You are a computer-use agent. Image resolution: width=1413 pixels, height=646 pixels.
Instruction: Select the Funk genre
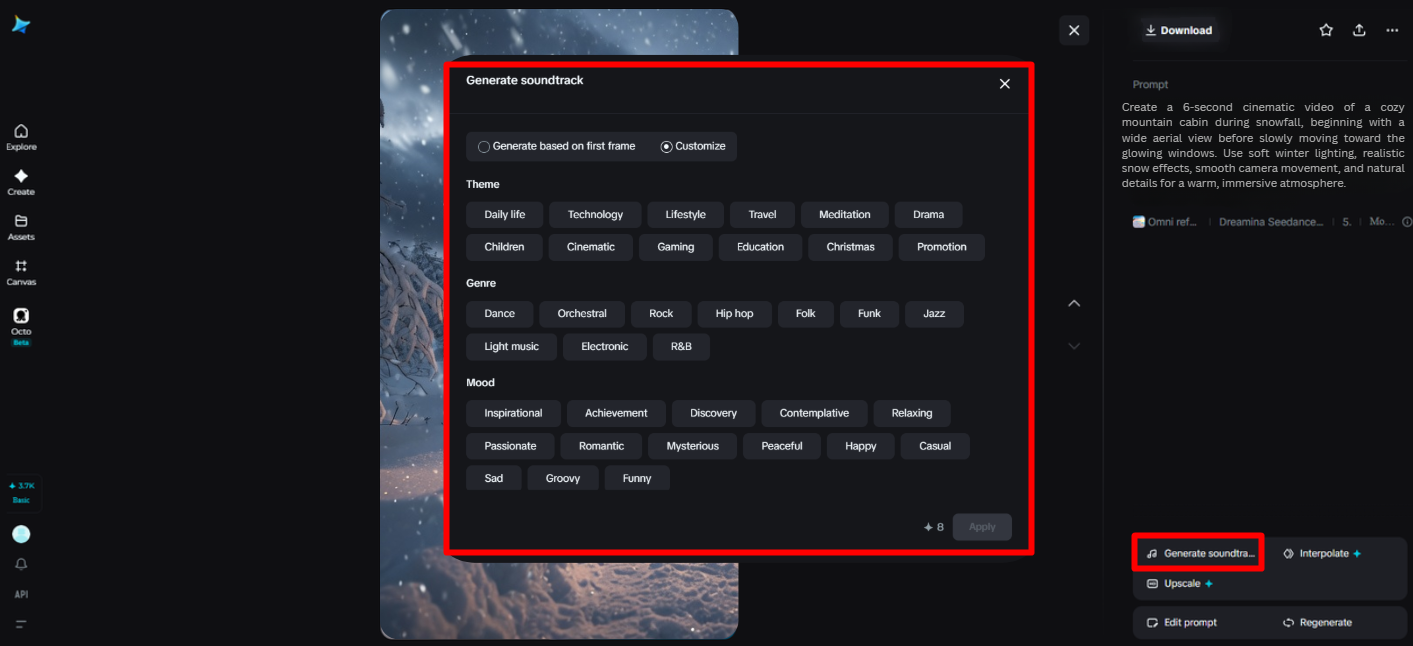[x=869, y=313]
